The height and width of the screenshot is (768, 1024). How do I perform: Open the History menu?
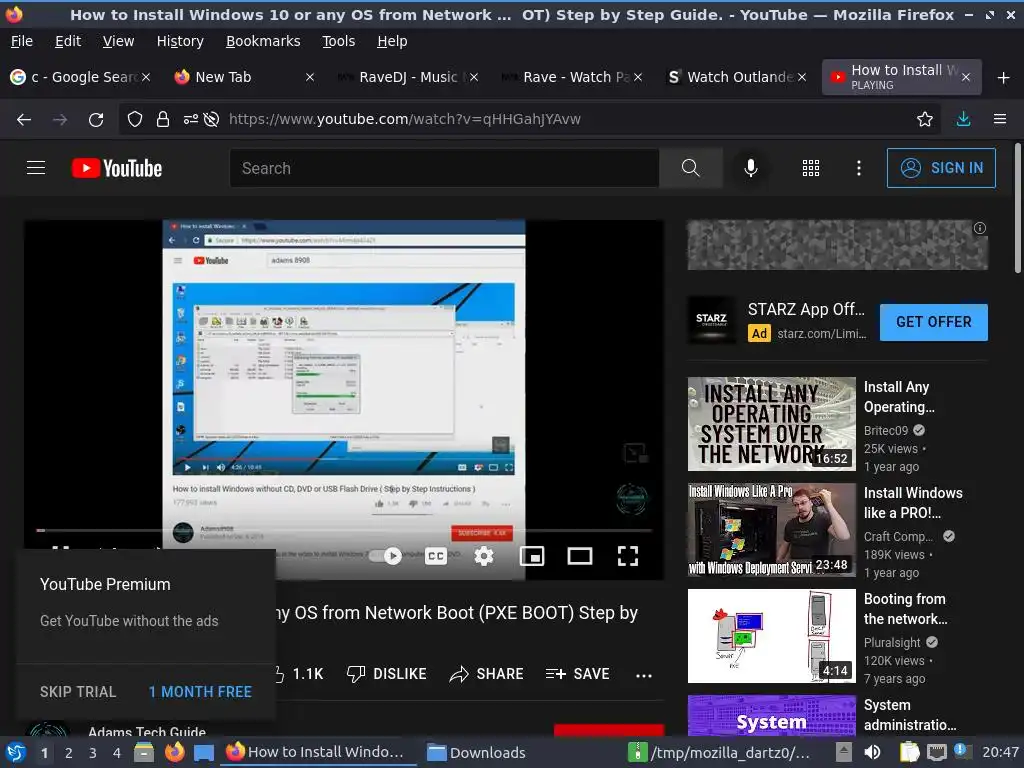click(180, 41)
